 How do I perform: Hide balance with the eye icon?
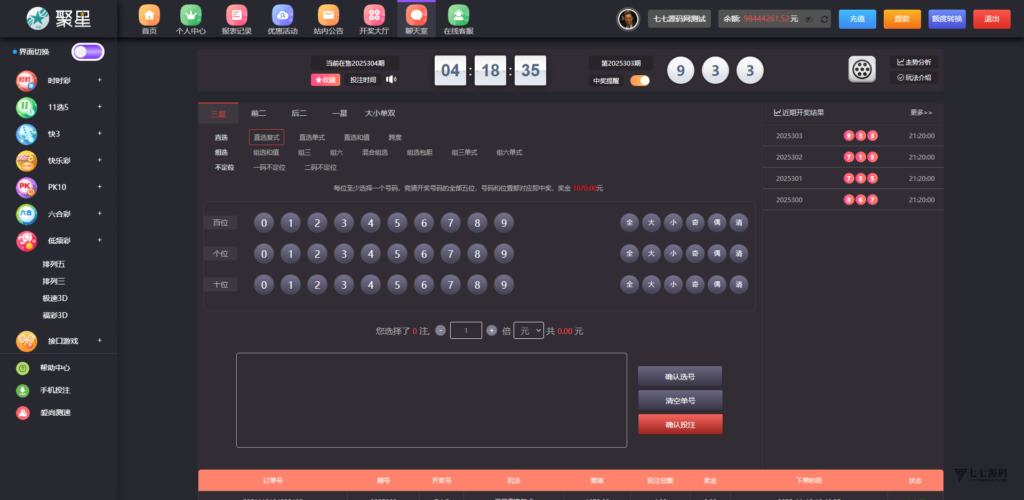coord(810,19)
